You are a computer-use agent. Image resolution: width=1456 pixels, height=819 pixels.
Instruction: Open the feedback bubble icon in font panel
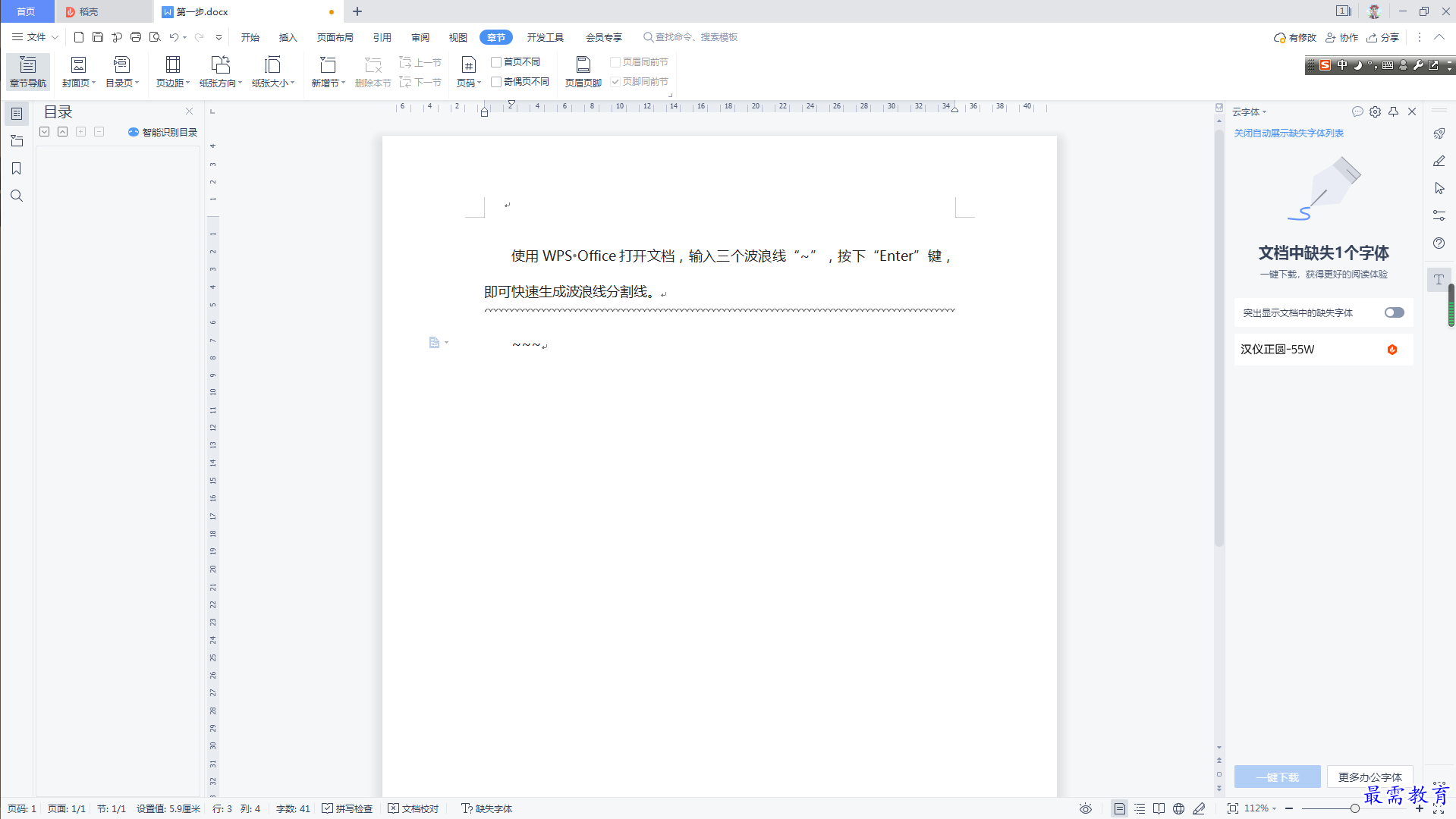[x=1357, y=111]
